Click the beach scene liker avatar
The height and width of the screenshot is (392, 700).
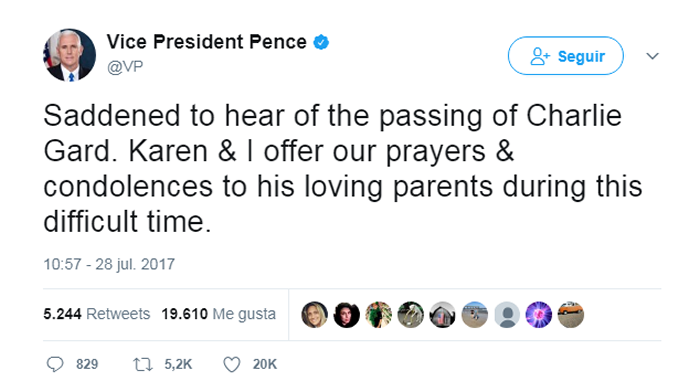[x=475, y=315]
